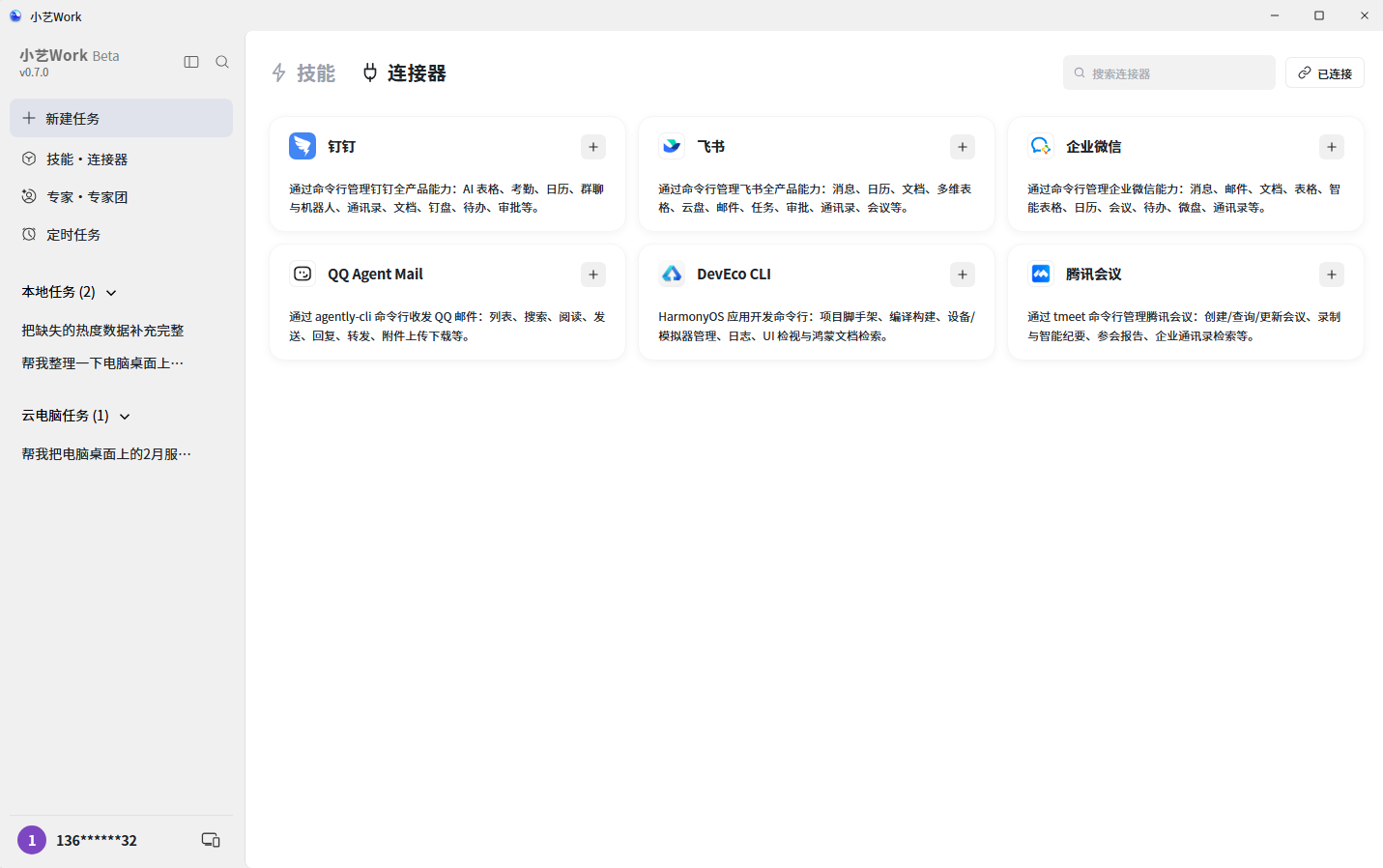Toggle the sidebar collapse icon
Screen dimensions: 1383x868
click(x=191, y=62)
